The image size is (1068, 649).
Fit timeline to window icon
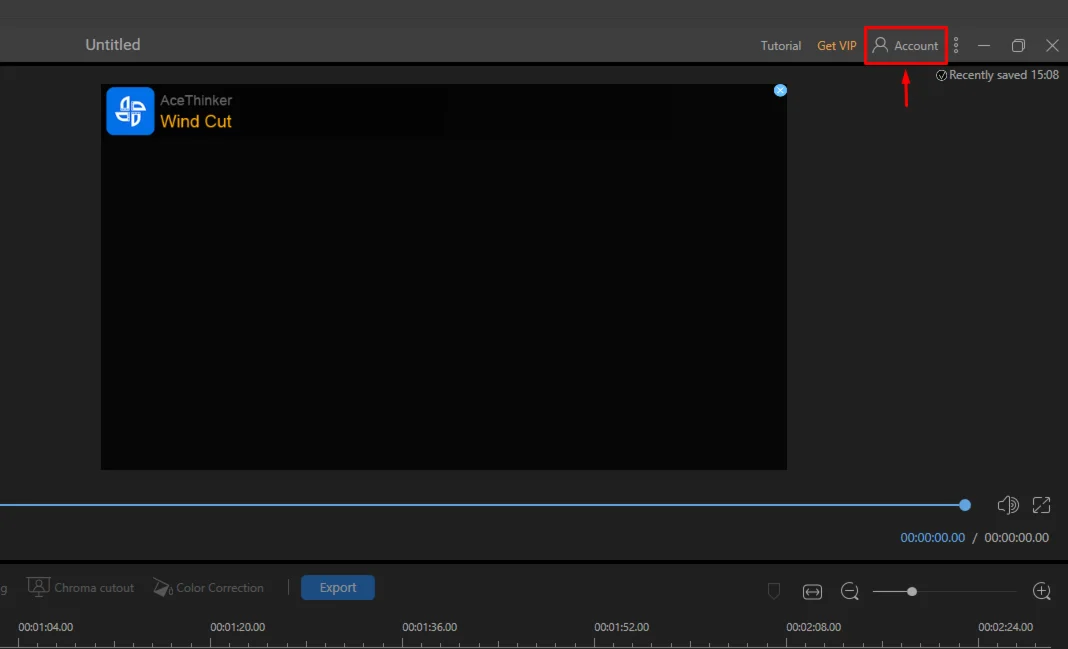coord(812,591)
